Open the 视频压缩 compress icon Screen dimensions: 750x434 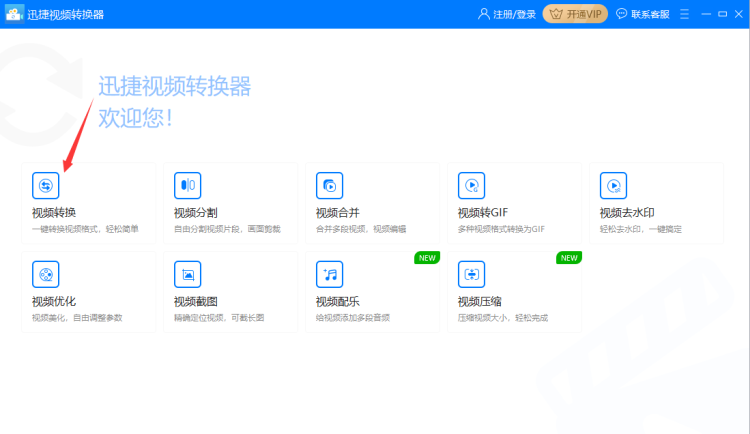pos(472,274)
